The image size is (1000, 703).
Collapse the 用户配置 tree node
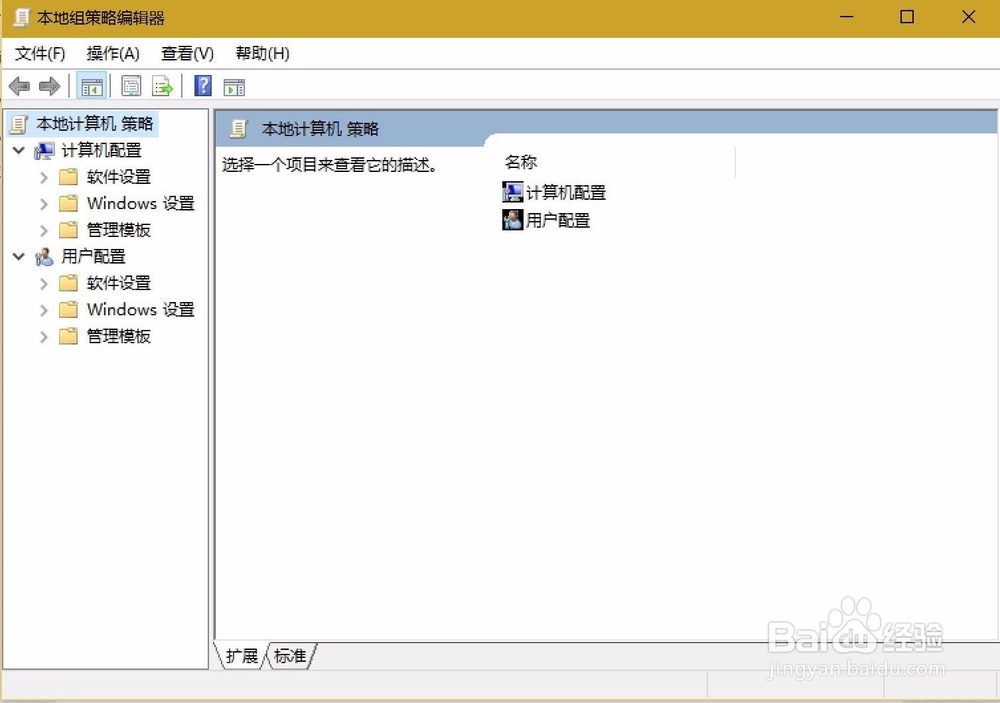pyautogui.click(x=18, y=256)
